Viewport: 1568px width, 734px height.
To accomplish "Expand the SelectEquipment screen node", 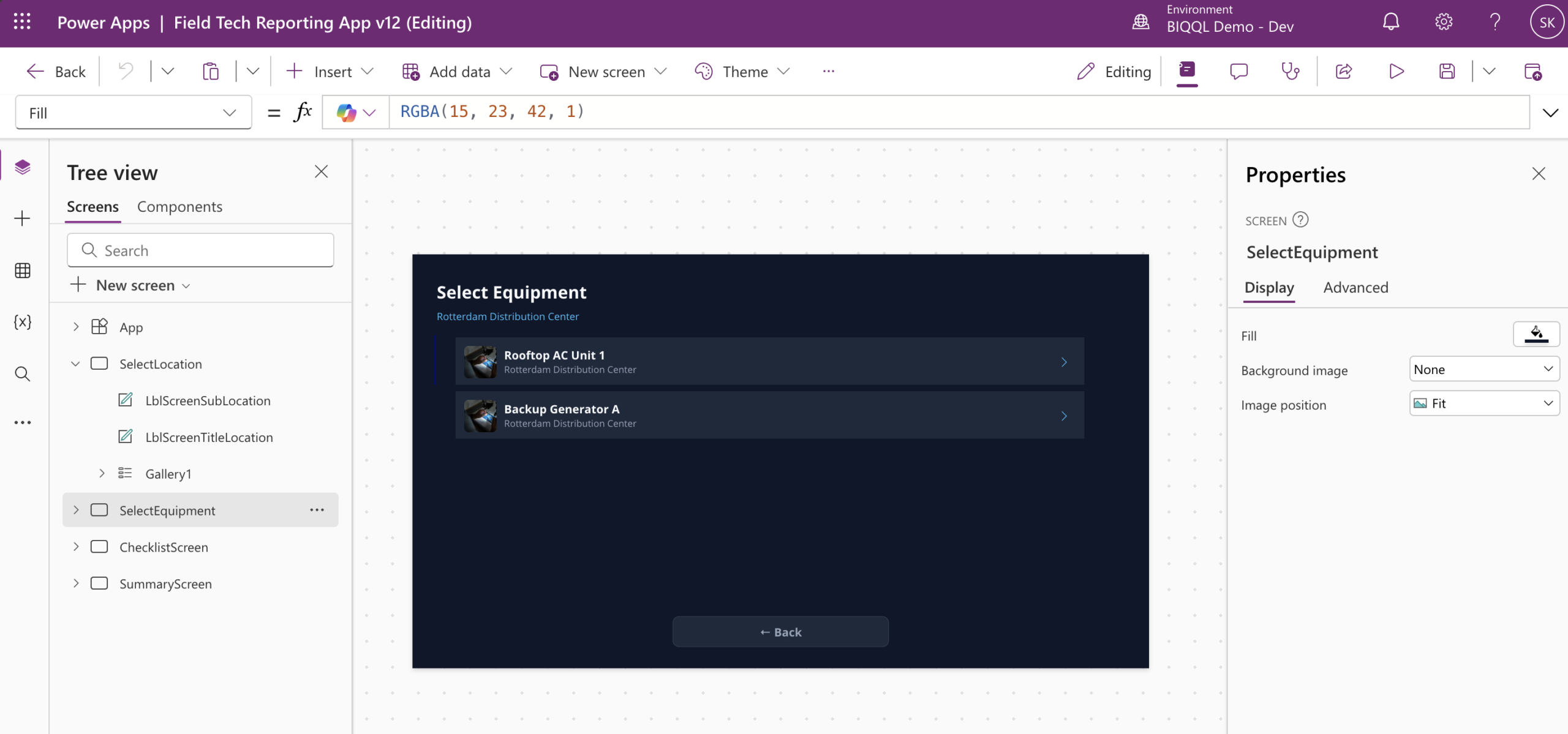I will (76, 510).
